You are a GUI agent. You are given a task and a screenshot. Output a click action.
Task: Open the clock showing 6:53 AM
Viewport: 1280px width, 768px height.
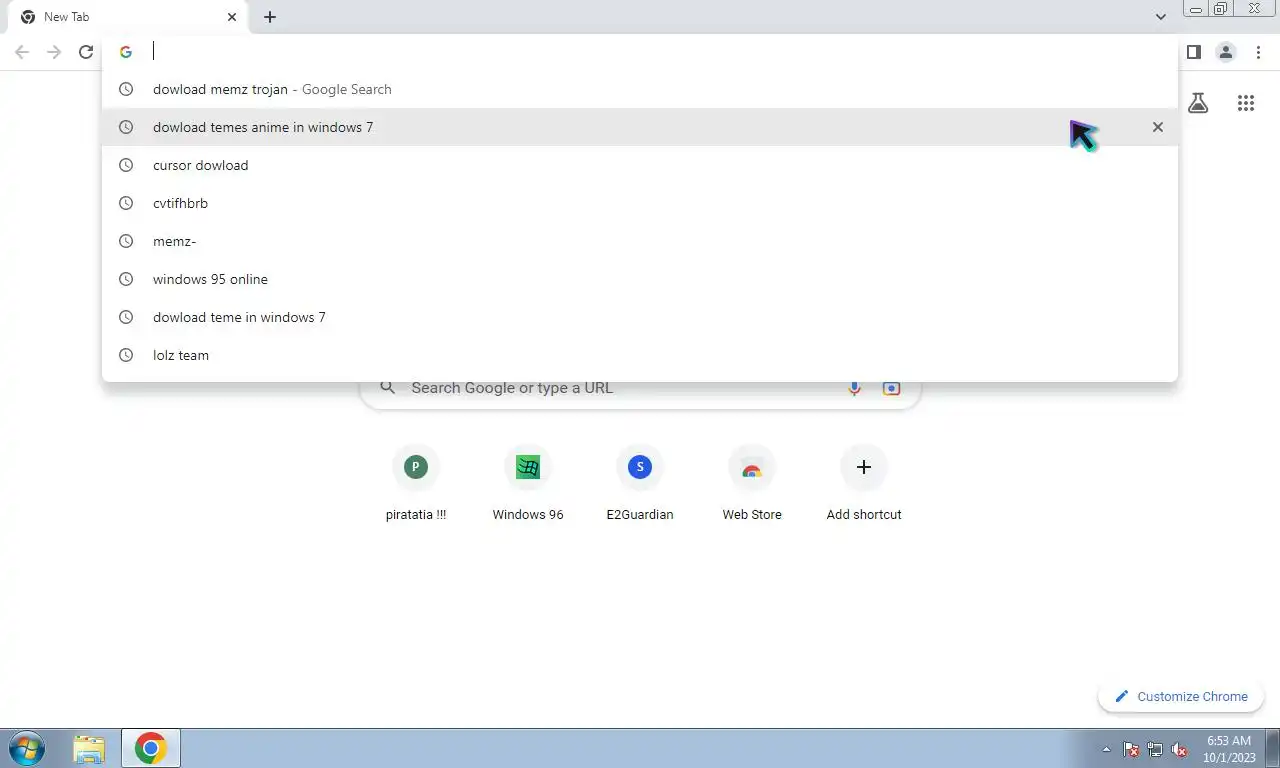(1229, 749)
